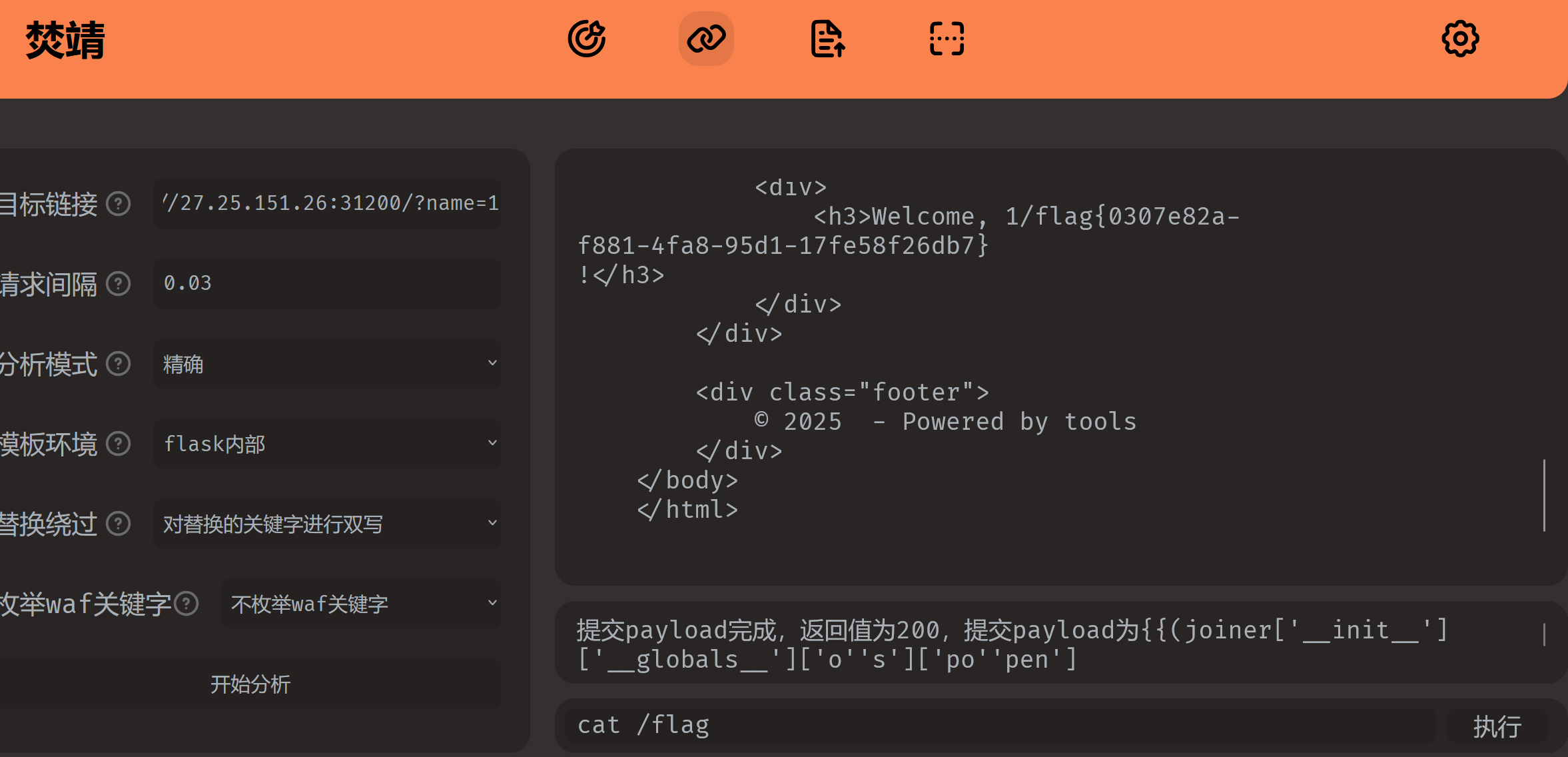The height and width of the screenshot is (757, 1568).
Task: Open the target scan icon in header
Action: click(587, 39)
